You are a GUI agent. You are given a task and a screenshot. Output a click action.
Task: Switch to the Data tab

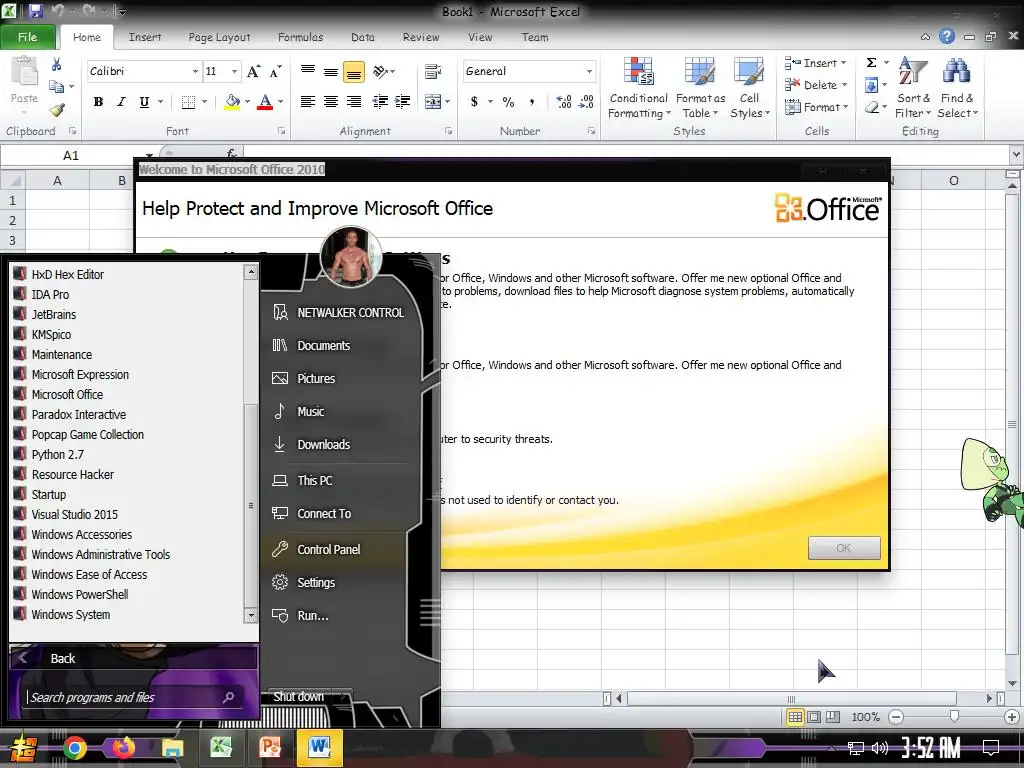pyautogui.click(x=362, y=37)
